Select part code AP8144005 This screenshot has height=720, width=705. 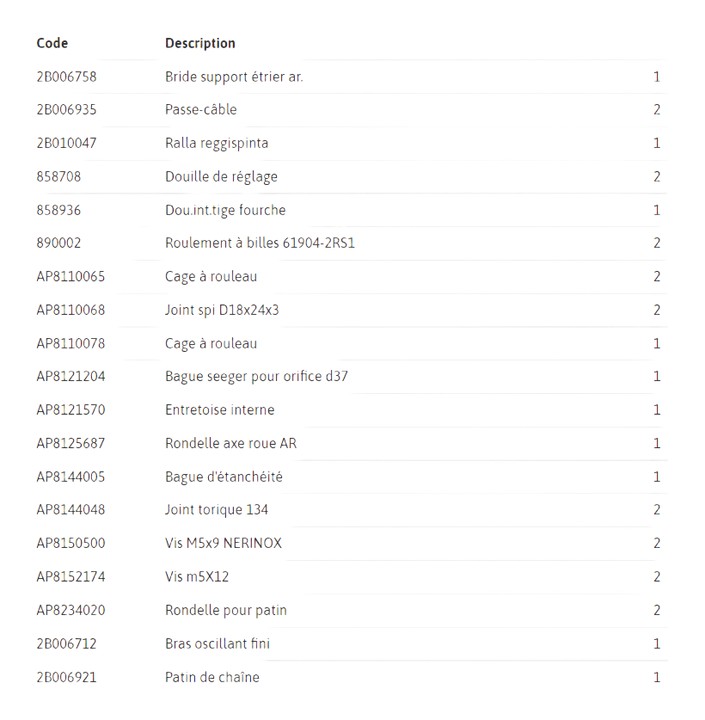click(71, 477)
